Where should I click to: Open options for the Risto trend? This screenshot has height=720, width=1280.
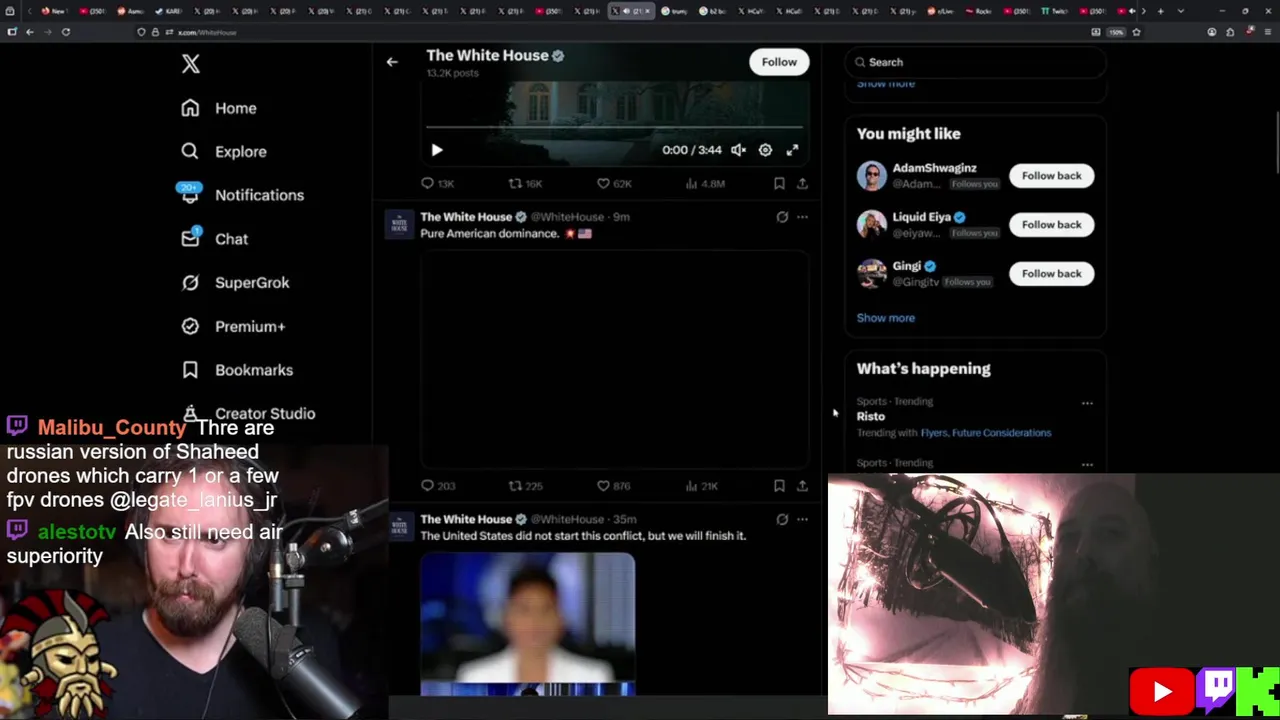pos(1087,403)
